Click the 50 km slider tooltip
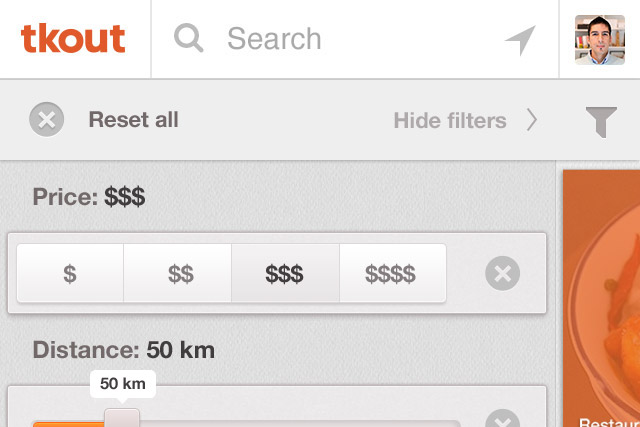Viewport: 640px width, 427px height. tap(123, 384)
